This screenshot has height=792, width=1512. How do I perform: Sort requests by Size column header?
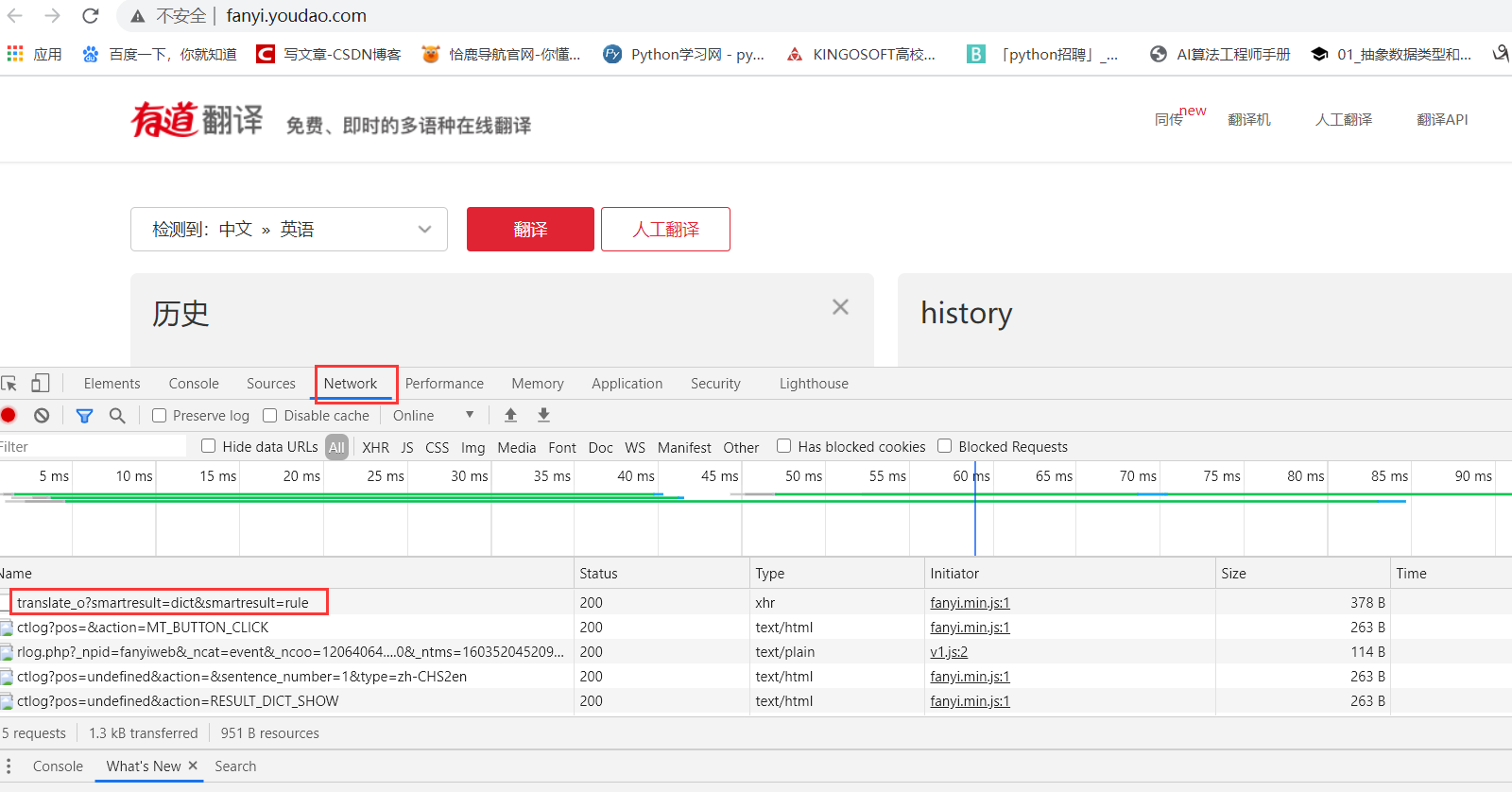(1302, 573)
